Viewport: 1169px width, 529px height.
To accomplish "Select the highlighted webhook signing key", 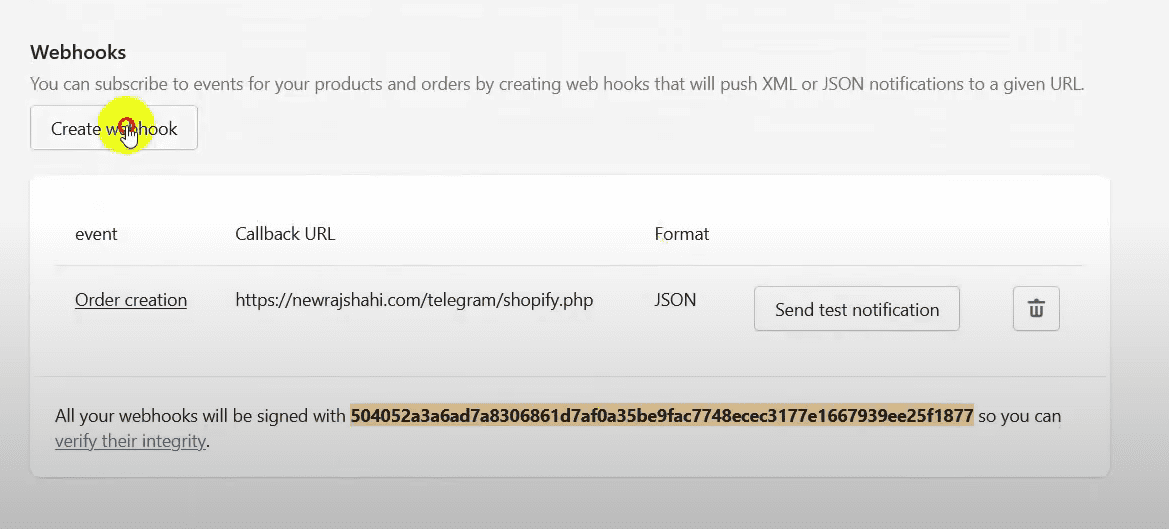I will click(661, 416).
